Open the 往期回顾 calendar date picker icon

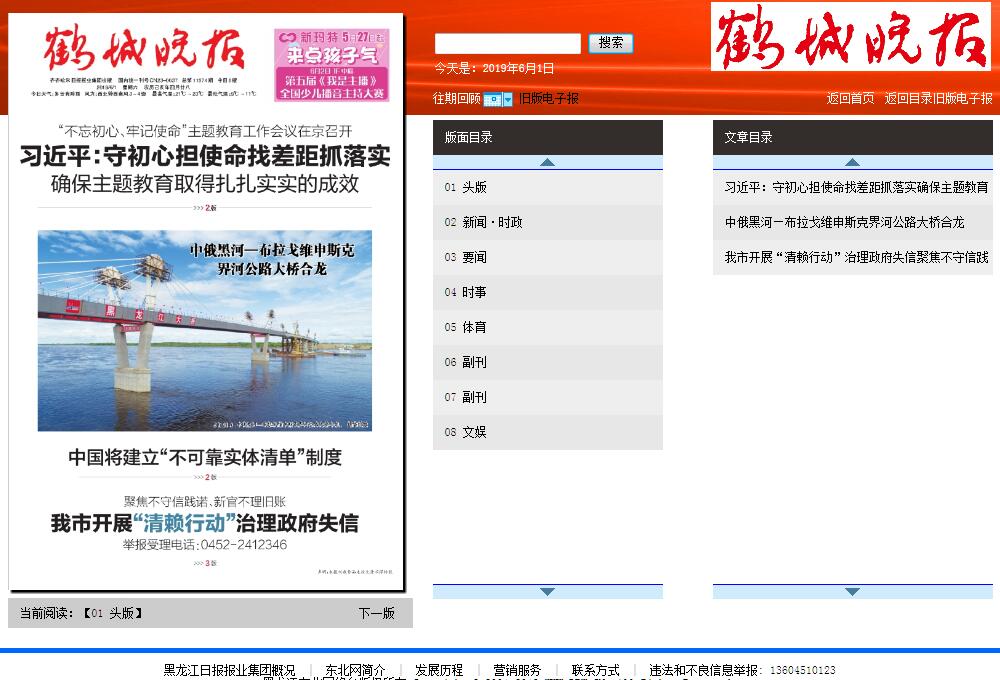(492, 100)
